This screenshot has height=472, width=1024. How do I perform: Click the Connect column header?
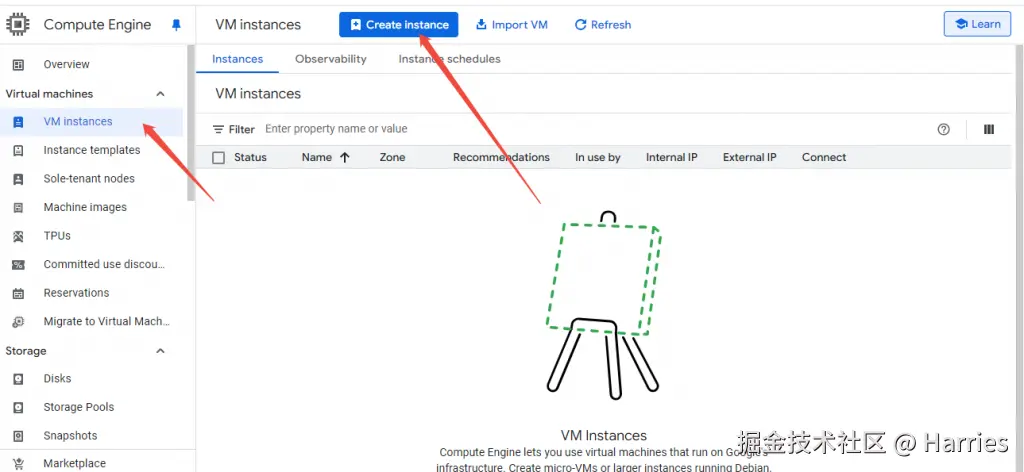(824, 157)
